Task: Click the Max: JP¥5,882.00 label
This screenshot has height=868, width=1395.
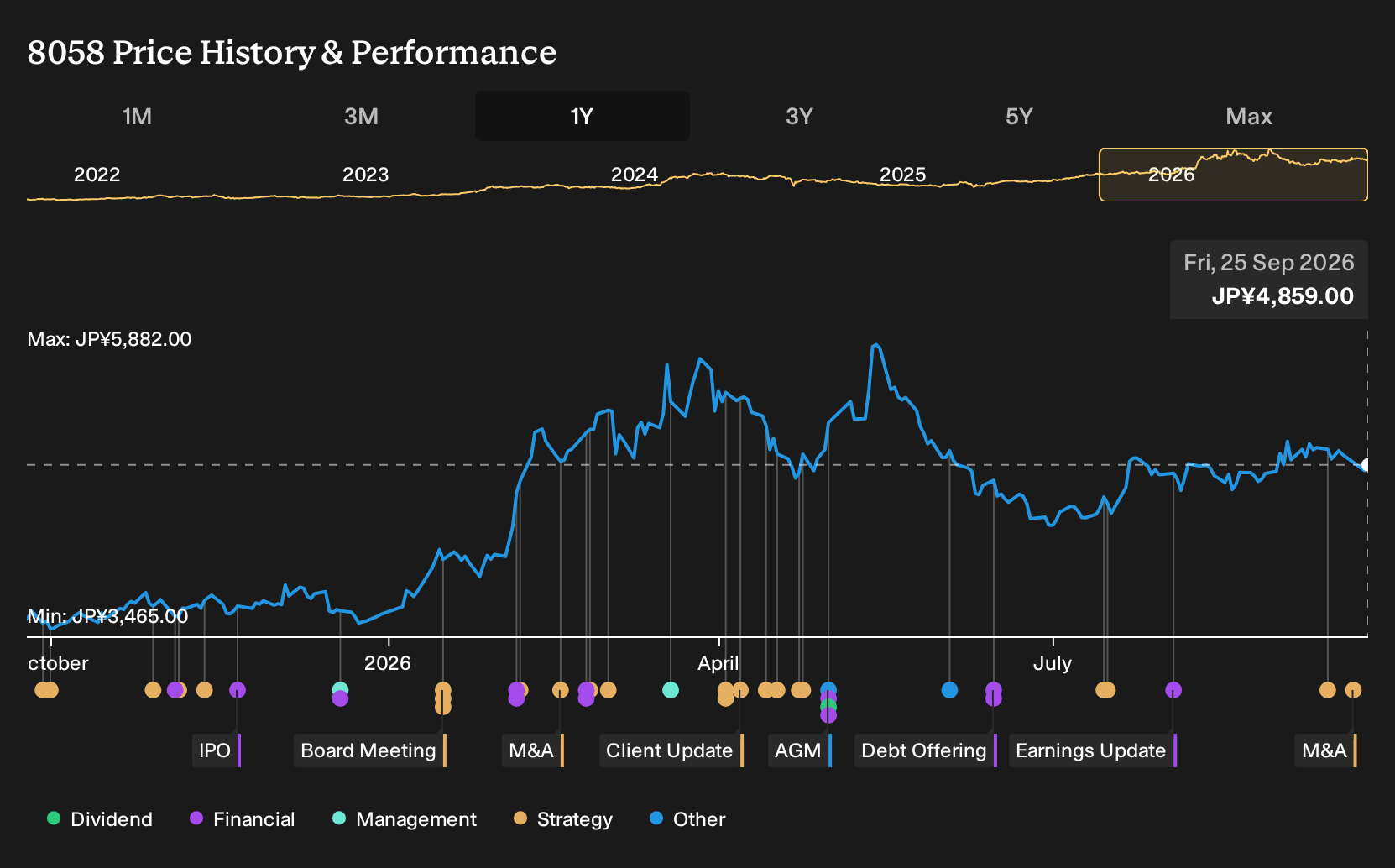Action: (x=109, y=339)
